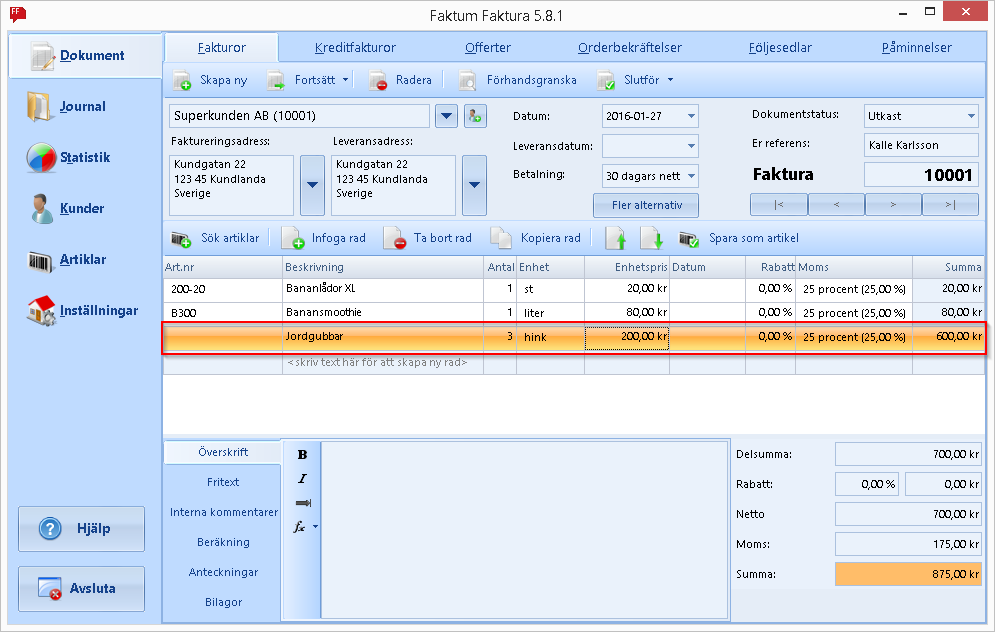The image size is (995, 632).
Task: Click the Sök artiklar barcode icon
Action: 181,239
